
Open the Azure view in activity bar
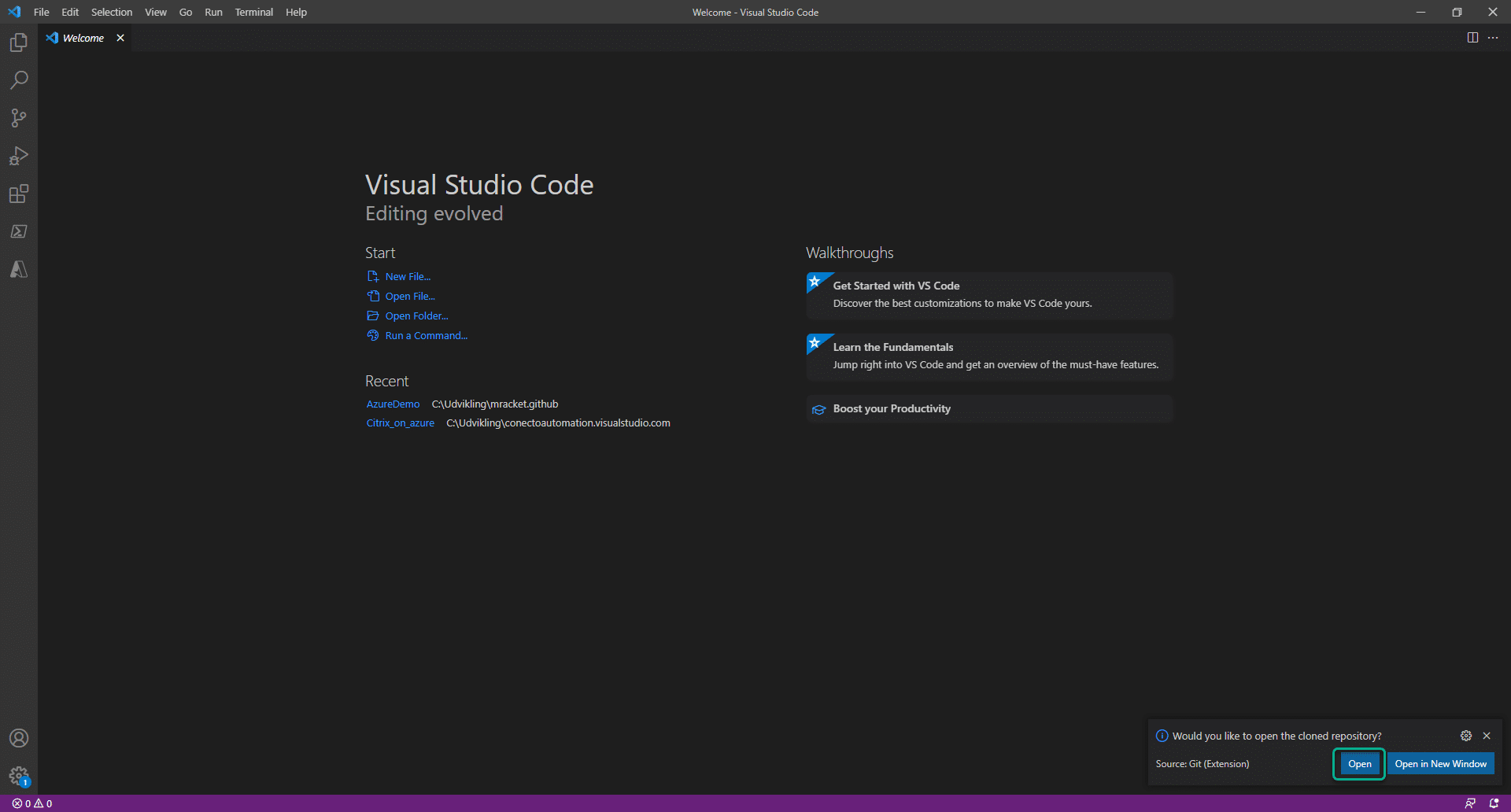(x=19, y=269)
